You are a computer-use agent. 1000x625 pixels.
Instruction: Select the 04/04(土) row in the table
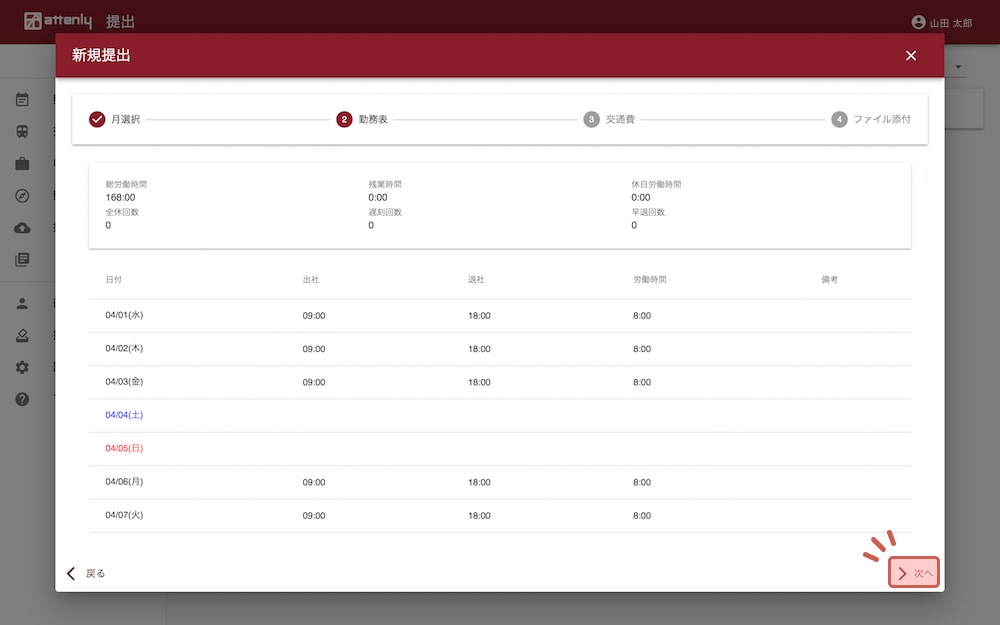pos(124,415)
